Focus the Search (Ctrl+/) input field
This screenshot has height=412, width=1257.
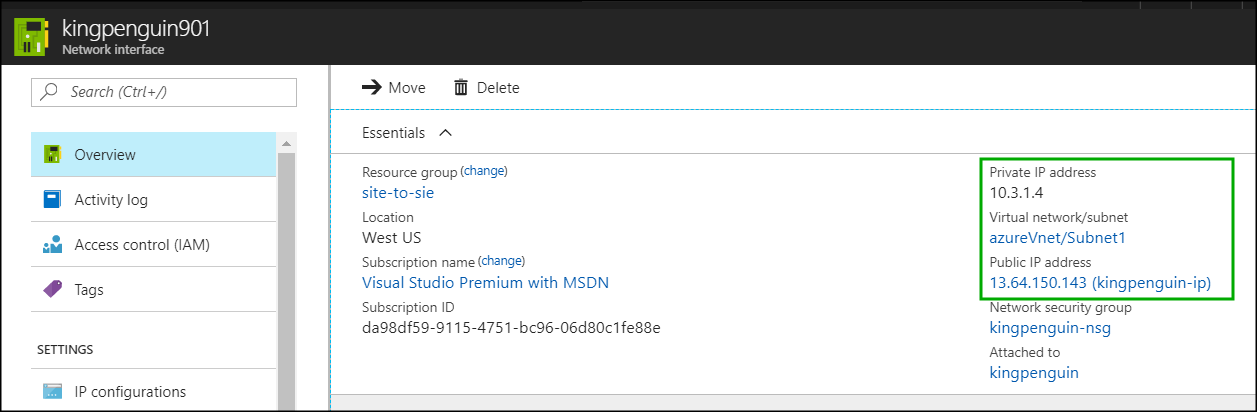(164, 92)
